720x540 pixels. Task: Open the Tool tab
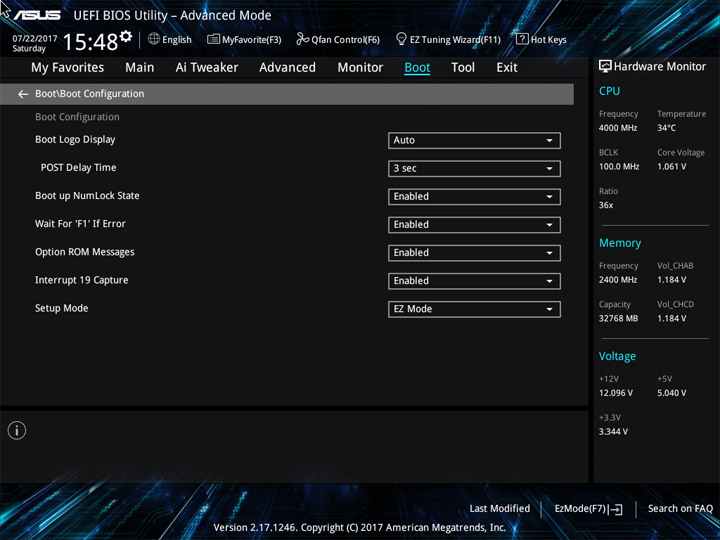click(463, 68)
